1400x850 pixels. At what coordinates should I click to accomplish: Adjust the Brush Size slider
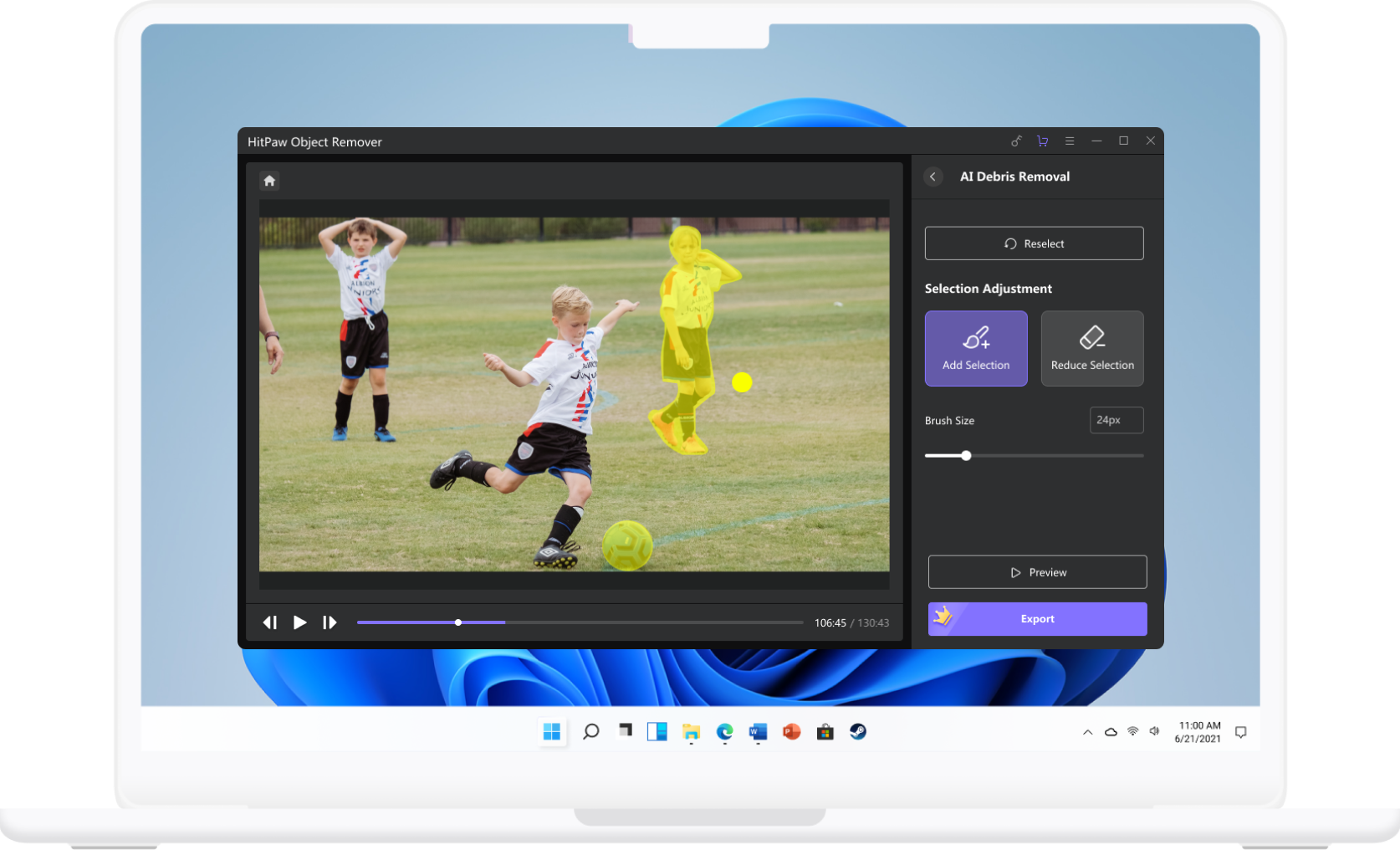pyautogui.click(x=966, y=455)
